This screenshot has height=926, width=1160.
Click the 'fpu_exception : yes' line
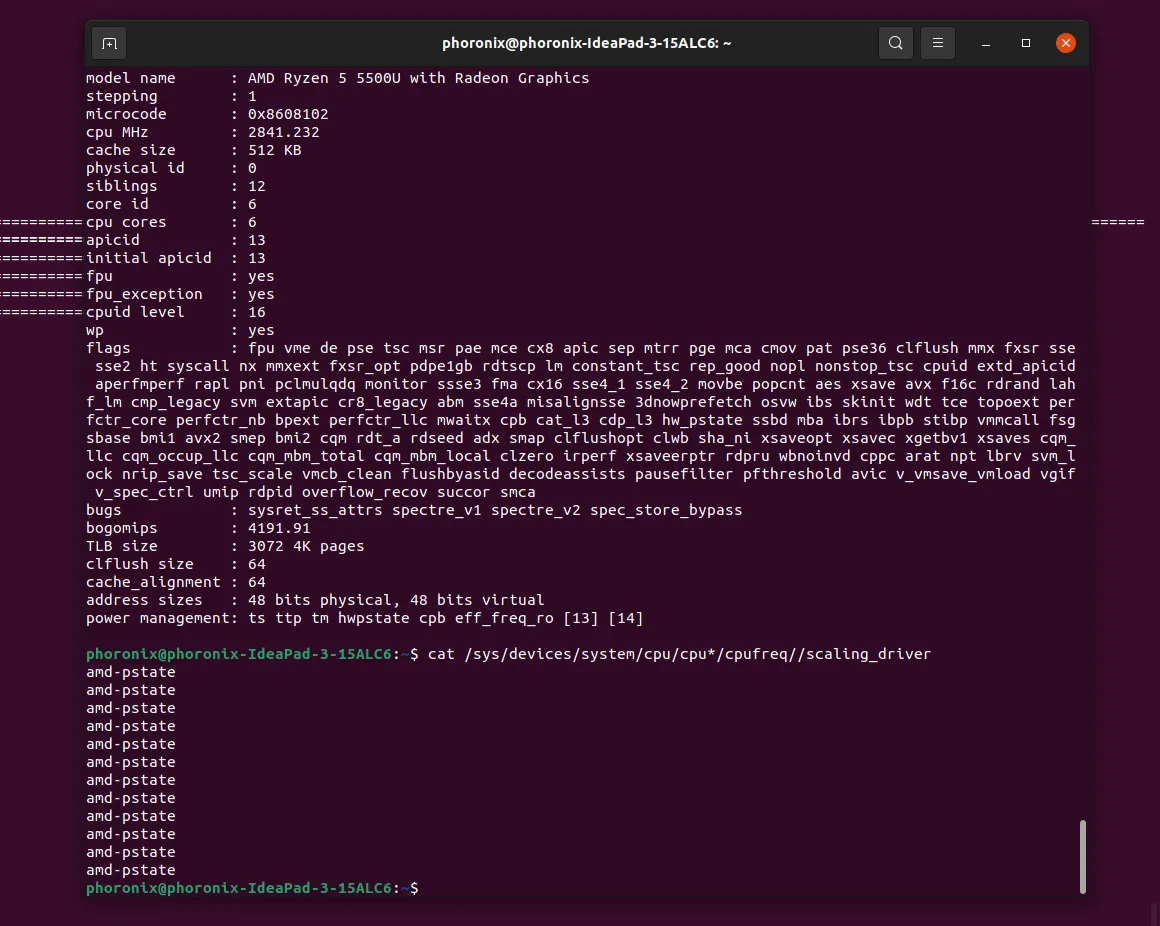(x=180, y=294)
